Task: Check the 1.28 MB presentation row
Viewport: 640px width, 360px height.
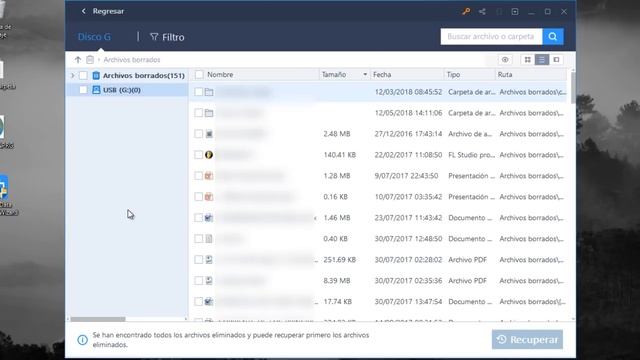Action: (x=198, y=176)
